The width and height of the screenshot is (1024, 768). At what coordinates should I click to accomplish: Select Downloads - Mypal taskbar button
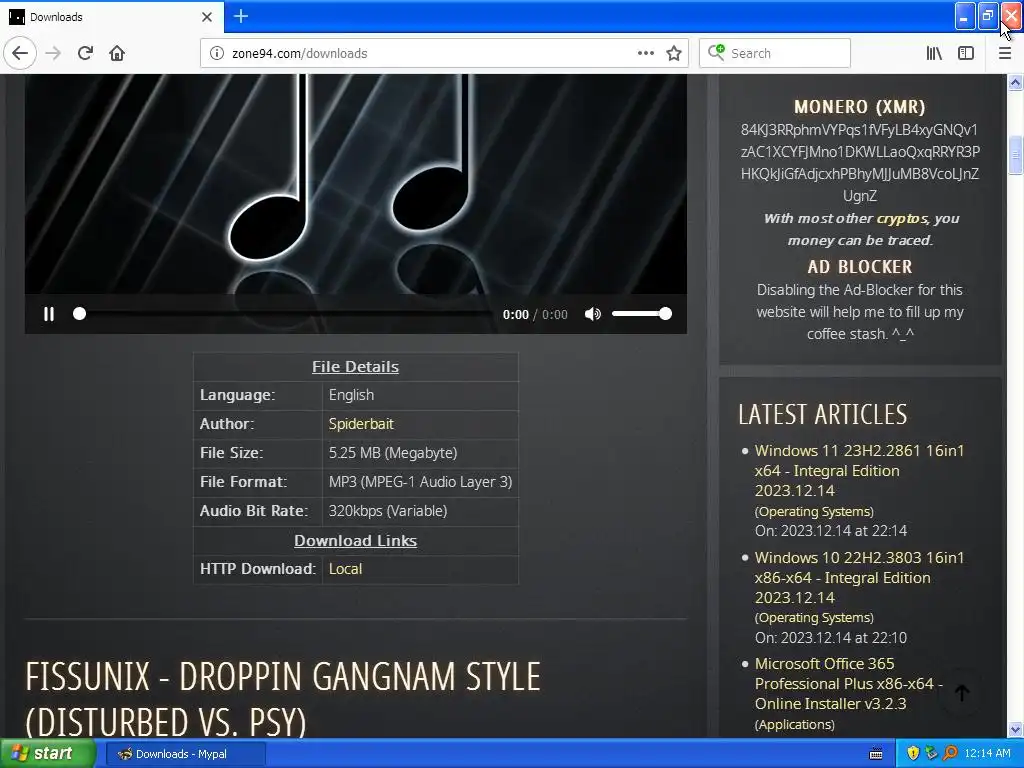185,754
